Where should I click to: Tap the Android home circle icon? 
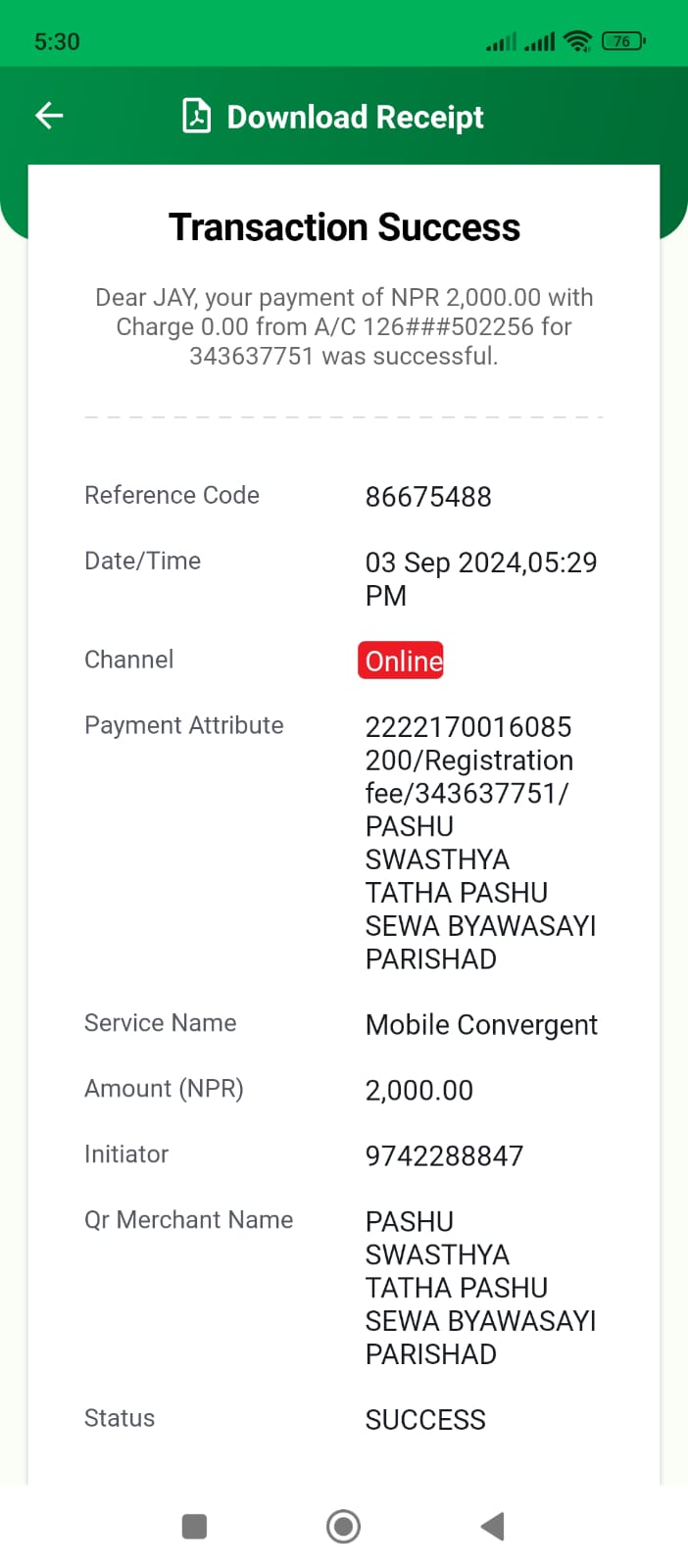click(343, 1526)
